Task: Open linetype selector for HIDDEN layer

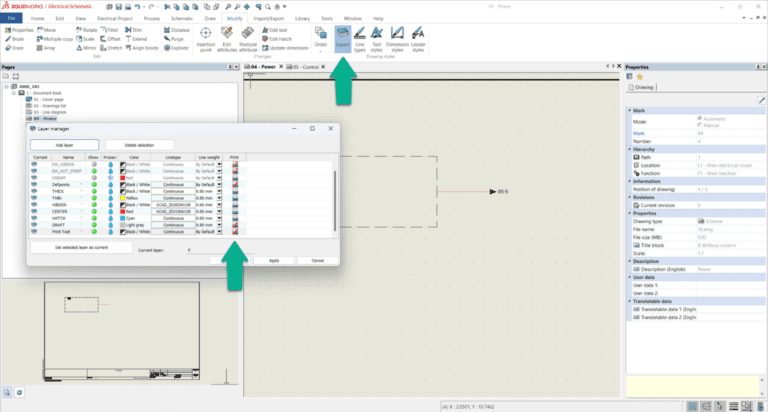Action: click(173, 205)
